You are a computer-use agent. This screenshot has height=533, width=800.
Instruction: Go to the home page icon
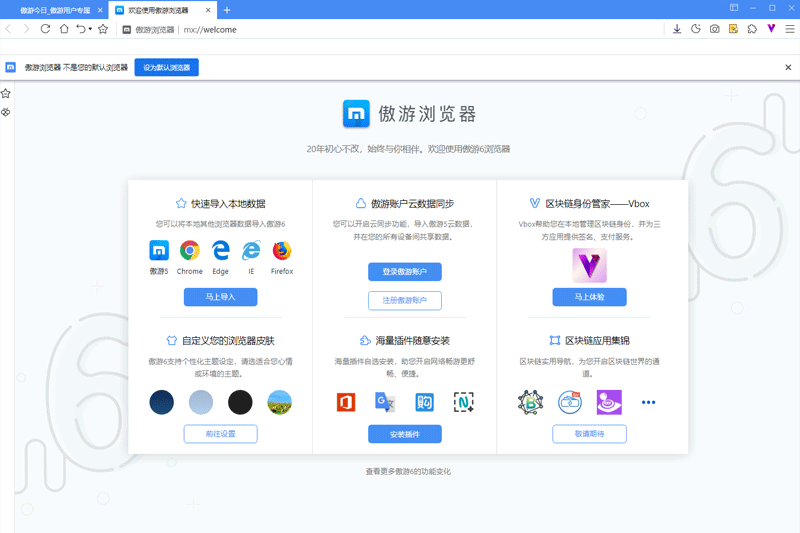click(64, 29)
